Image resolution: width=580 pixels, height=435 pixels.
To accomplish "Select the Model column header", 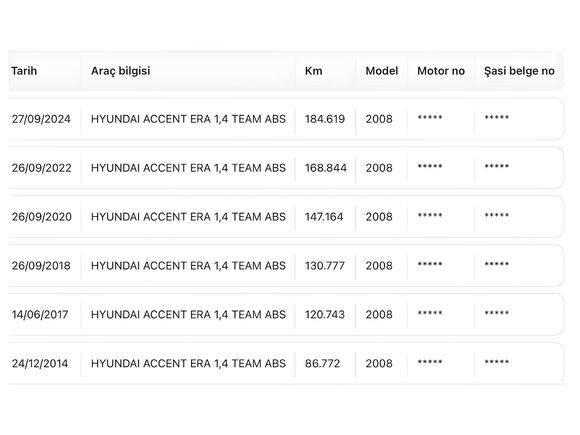I will [382, 71].
